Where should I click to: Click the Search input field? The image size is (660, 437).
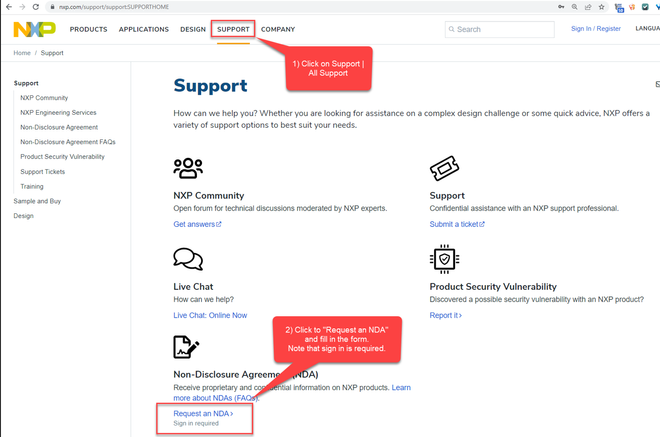pos(500,29)
